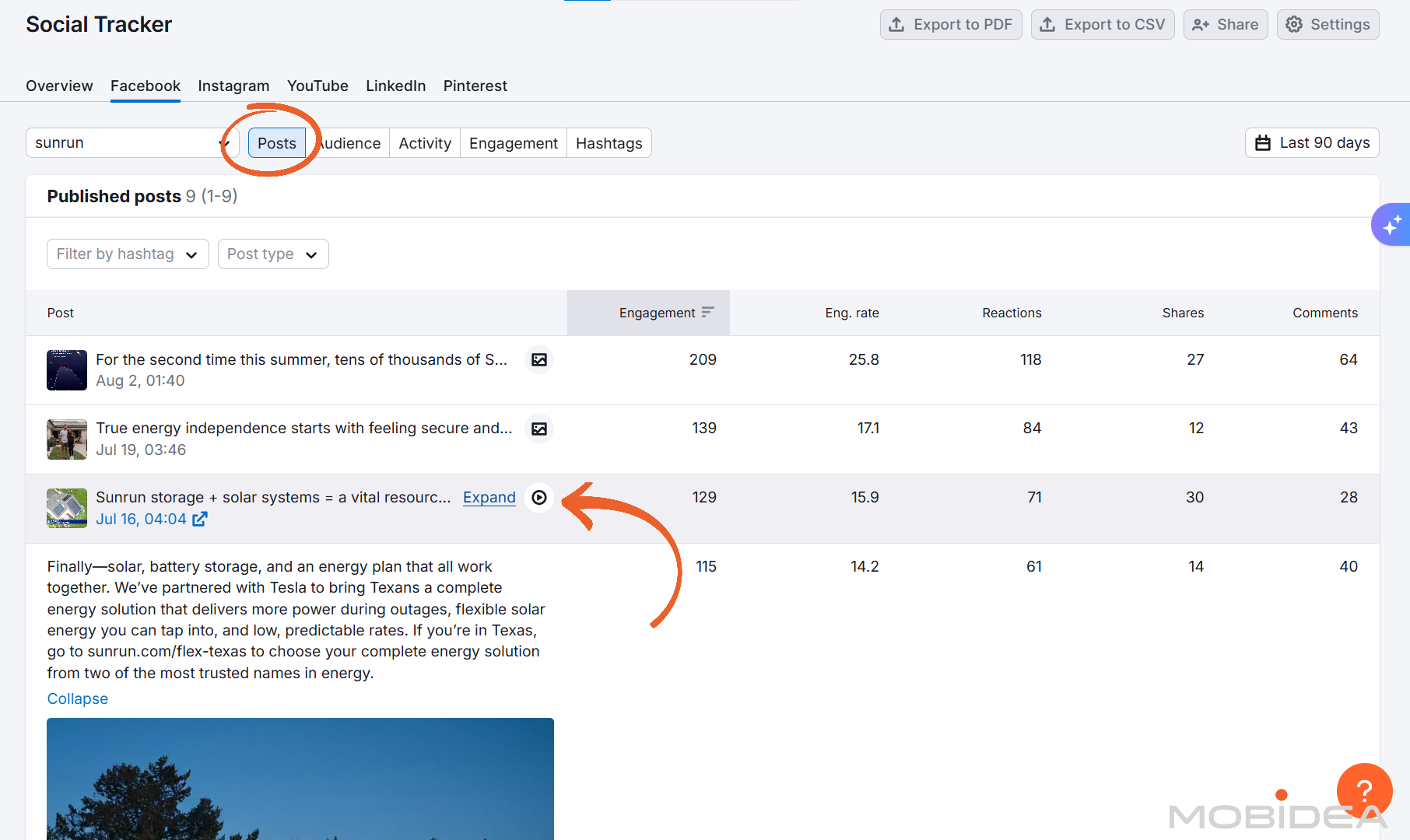
Task: Click the Export to CSV button
Action: point(1103,24)
